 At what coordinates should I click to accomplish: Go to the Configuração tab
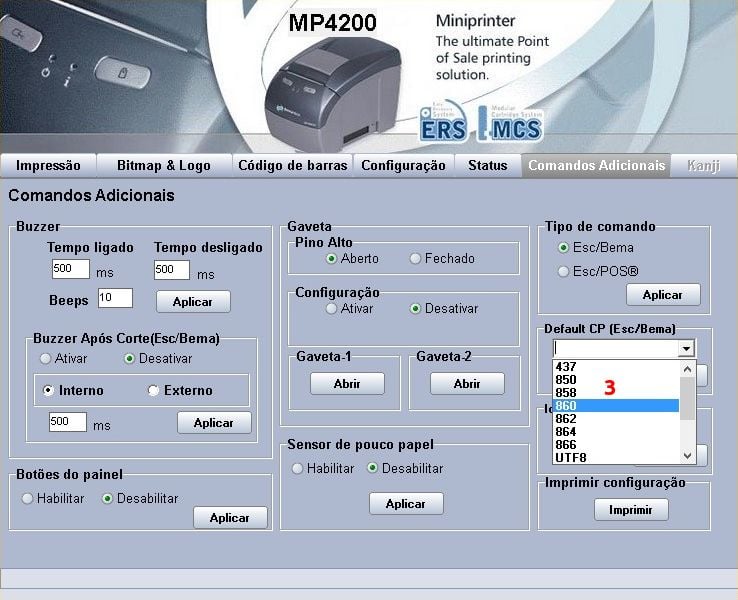tap(403, 166)
